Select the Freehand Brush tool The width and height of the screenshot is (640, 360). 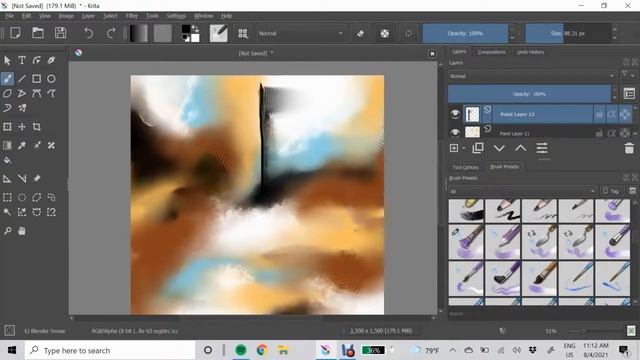7,78
